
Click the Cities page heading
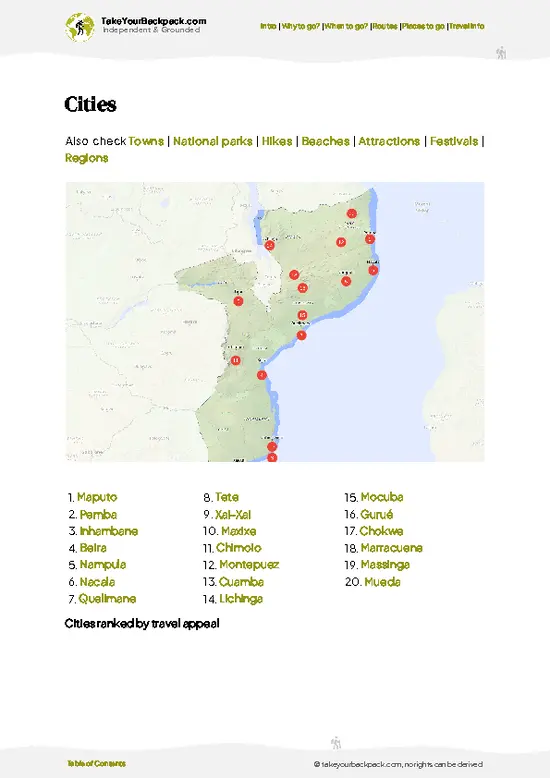90,104
